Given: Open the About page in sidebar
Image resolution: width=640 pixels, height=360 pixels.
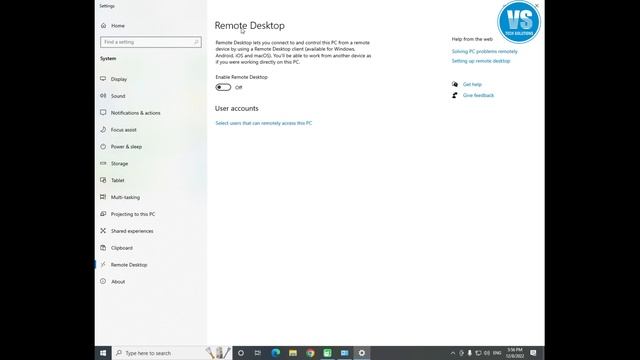Looking at the screenshot, I should click(x=113, y=282).
